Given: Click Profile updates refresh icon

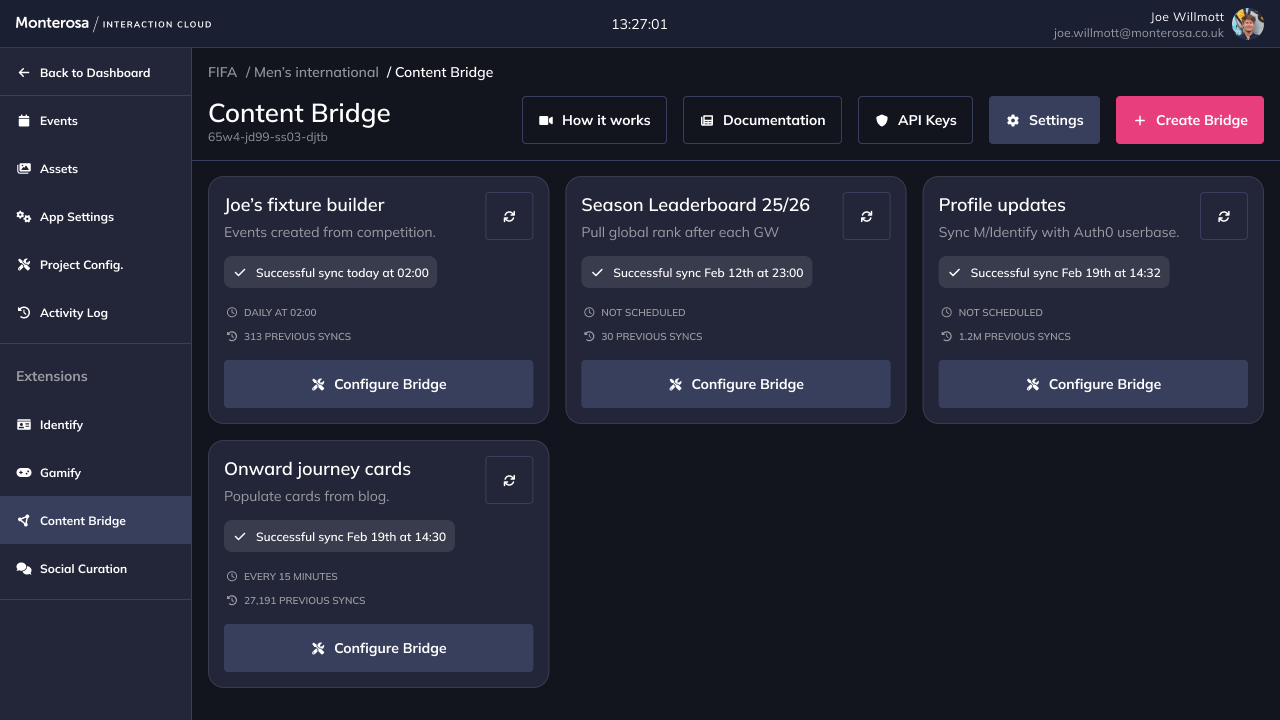Looking at the screenshot, I should (1223, 216).
